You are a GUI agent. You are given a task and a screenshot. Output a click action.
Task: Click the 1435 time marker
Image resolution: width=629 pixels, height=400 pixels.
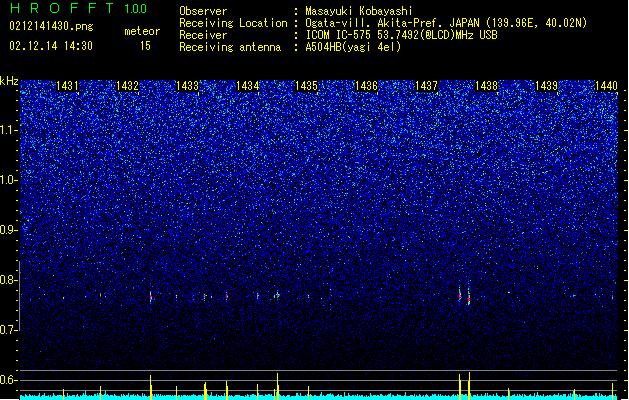pos(307,86)
